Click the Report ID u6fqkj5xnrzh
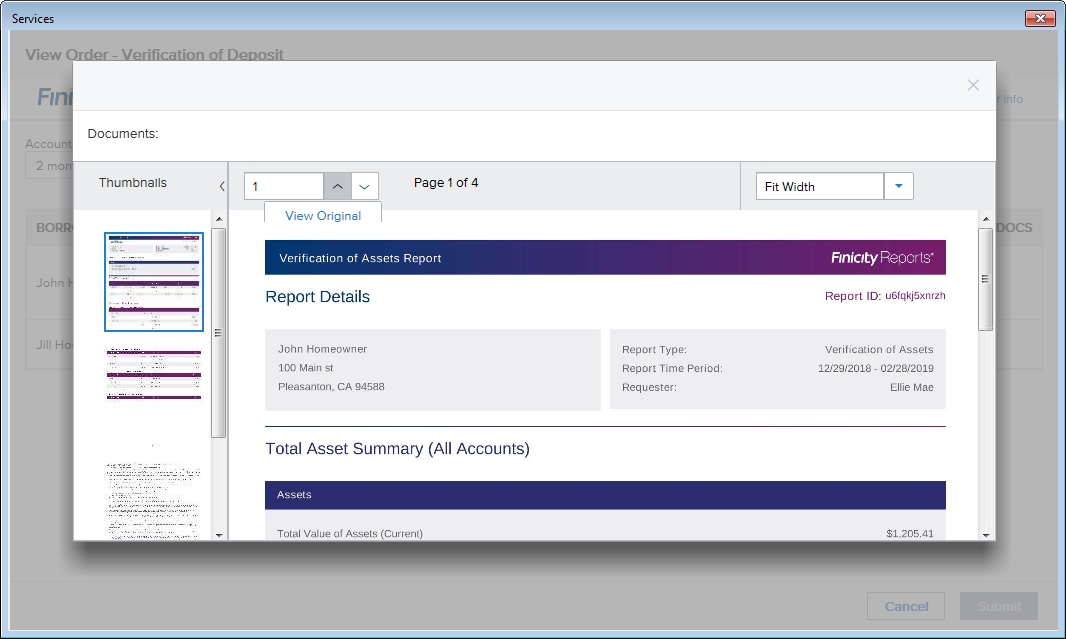 885,296
